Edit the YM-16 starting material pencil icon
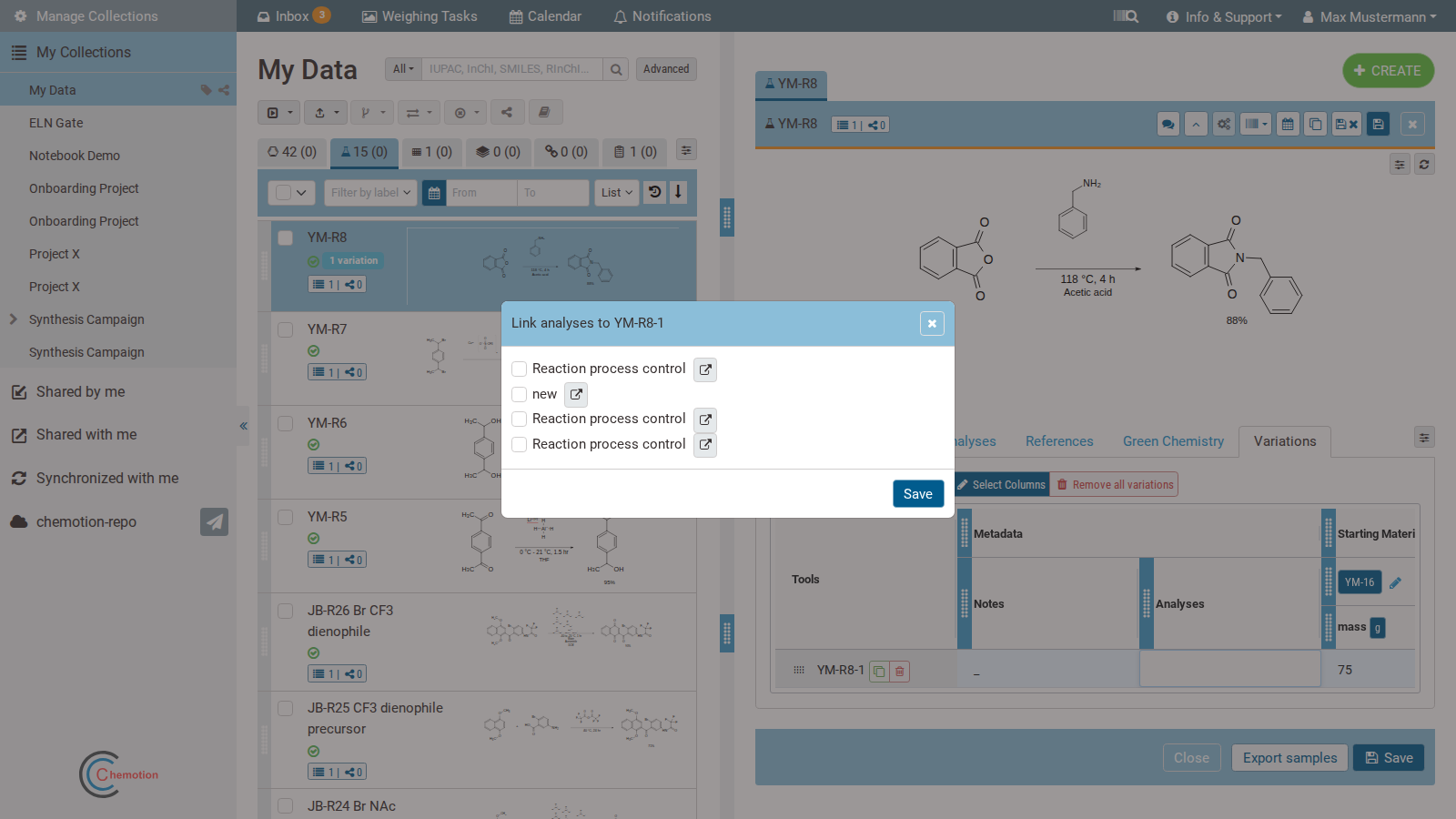 [x=1395, y=582]
